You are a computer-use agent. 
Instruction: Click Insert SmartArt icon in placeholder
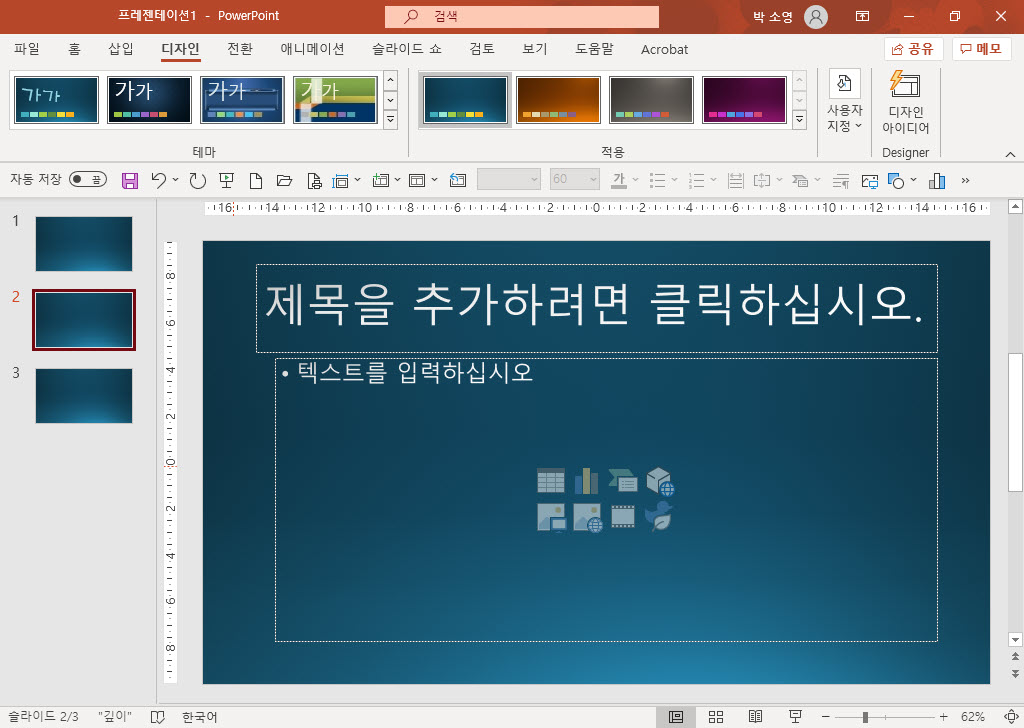coord(623,481)
